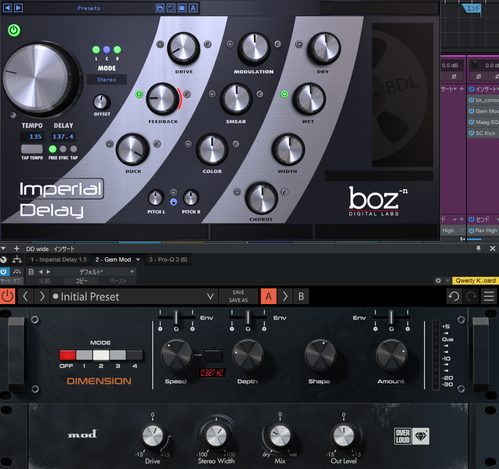Screen dimensions: 499x469
Task: Click the small button left of DRY knob
Action: click(x=299, y=44)
